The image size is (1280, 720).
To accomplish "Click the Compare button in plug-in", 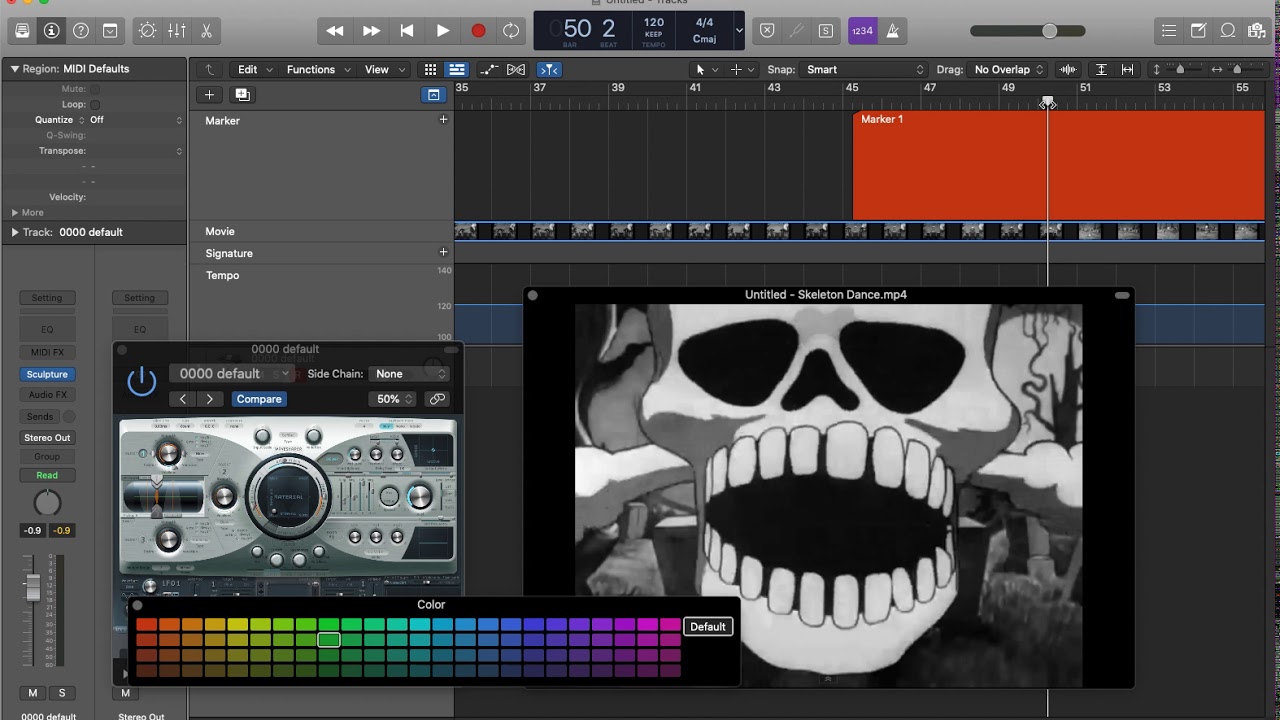I will click(x=259, y=399).
